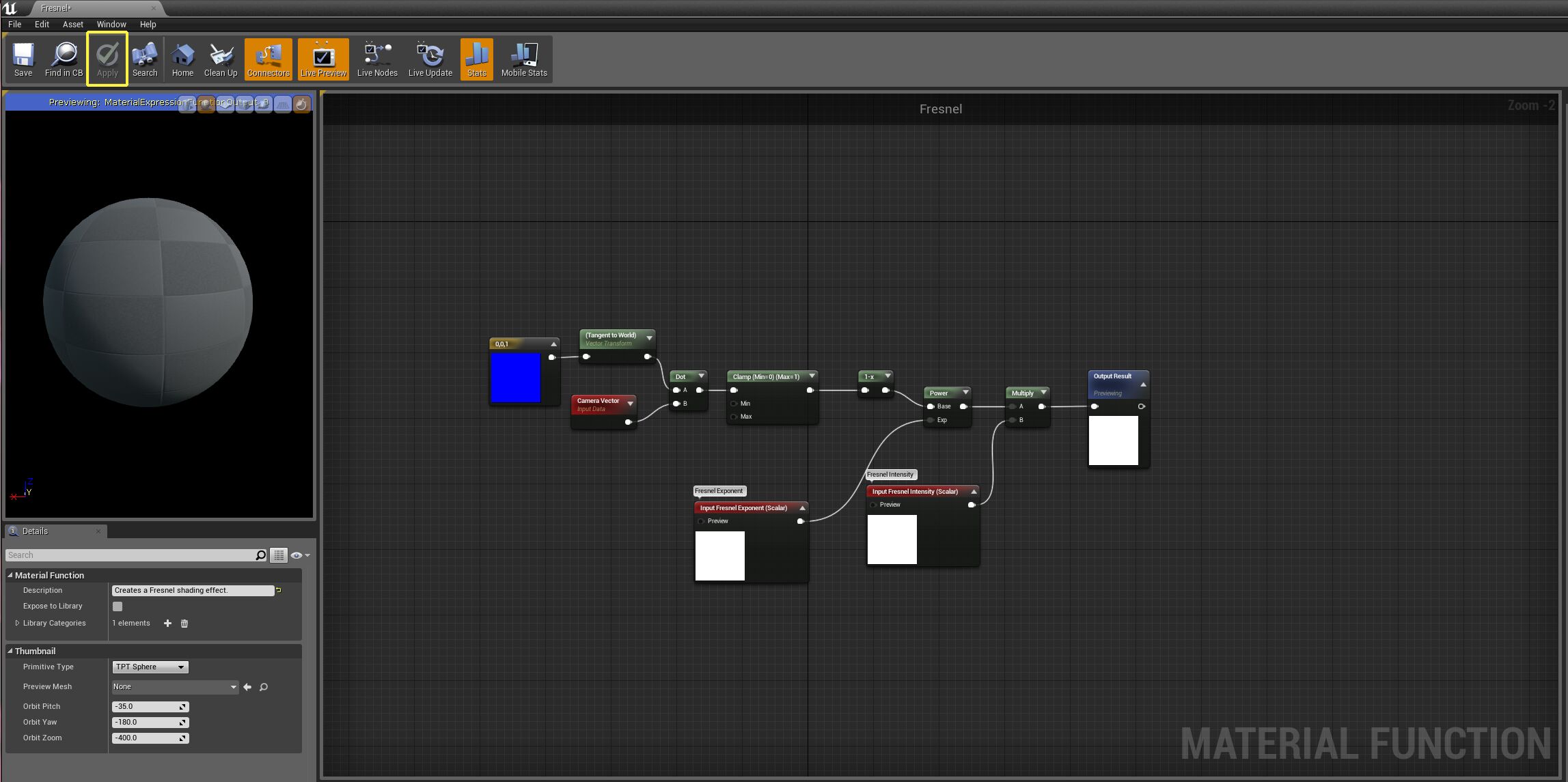The image size is (1568, 782).
Task: Run Clean Up on the material graph
Action: pyautogui.click(x=220, y=59)
